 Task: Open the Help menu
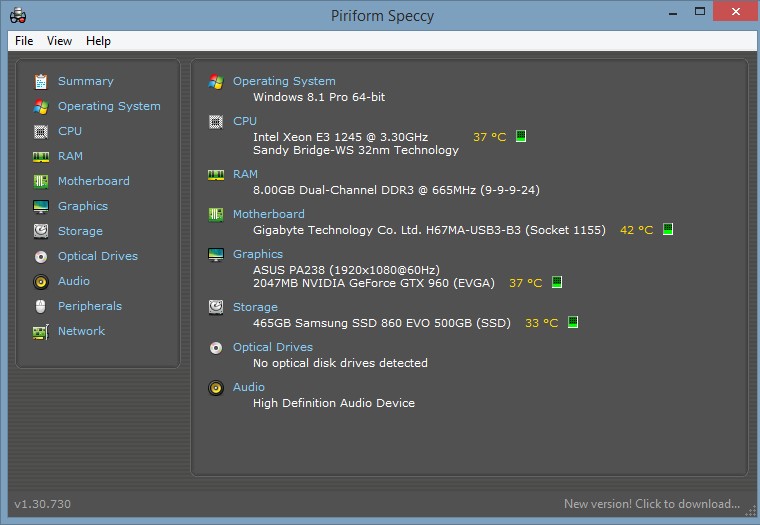coord(98,41)
